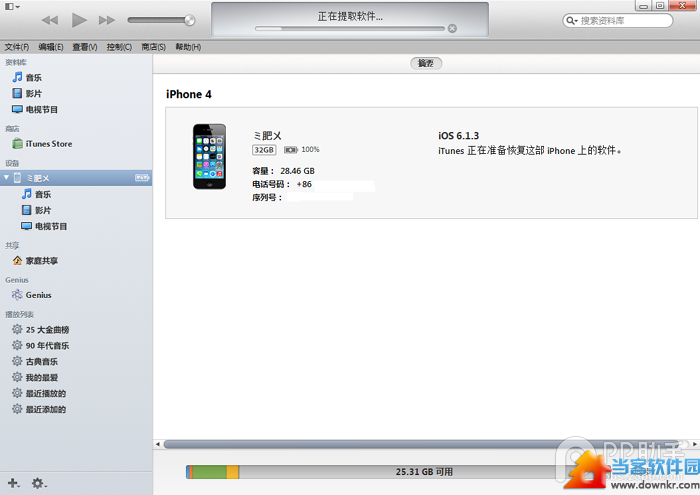The height and width of the screenshot is (495, 700).
Task: Select the ミ肥乂 device phone icon
Action: (x=17, y=178)
